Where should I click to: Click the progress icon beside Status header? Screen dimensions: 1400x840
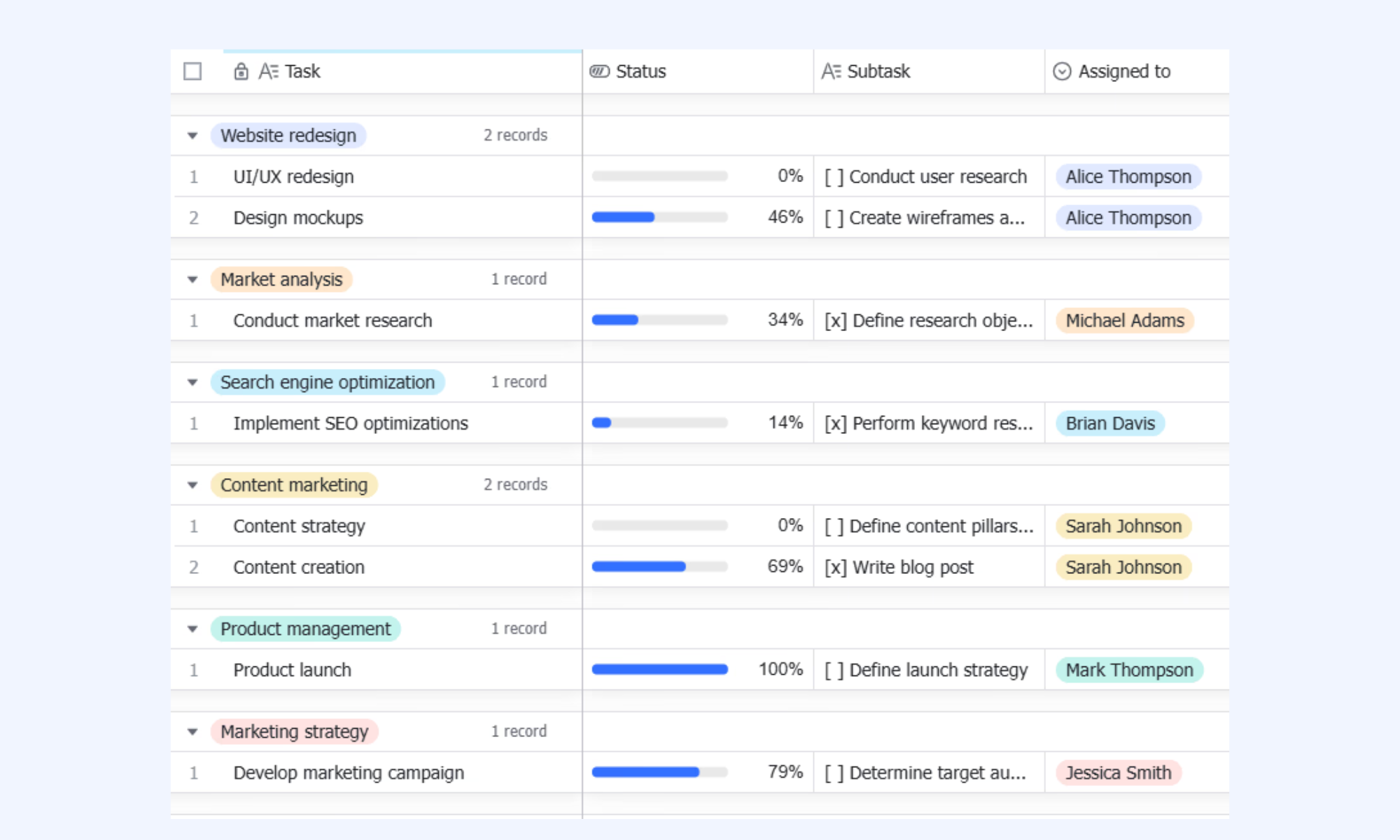point(600,71)
